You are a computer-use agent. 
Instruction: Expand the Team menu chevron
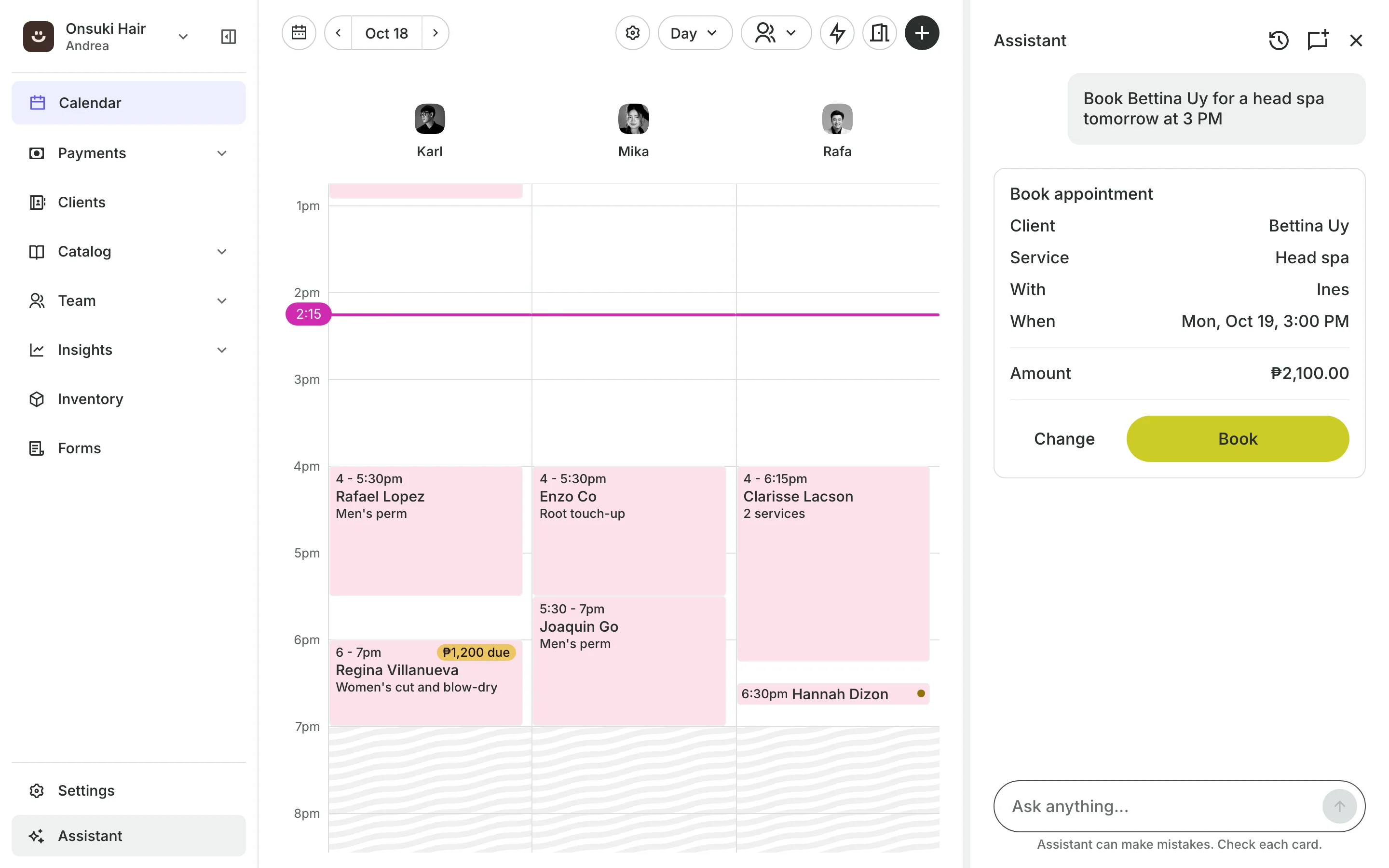click(x=222, y=301)
